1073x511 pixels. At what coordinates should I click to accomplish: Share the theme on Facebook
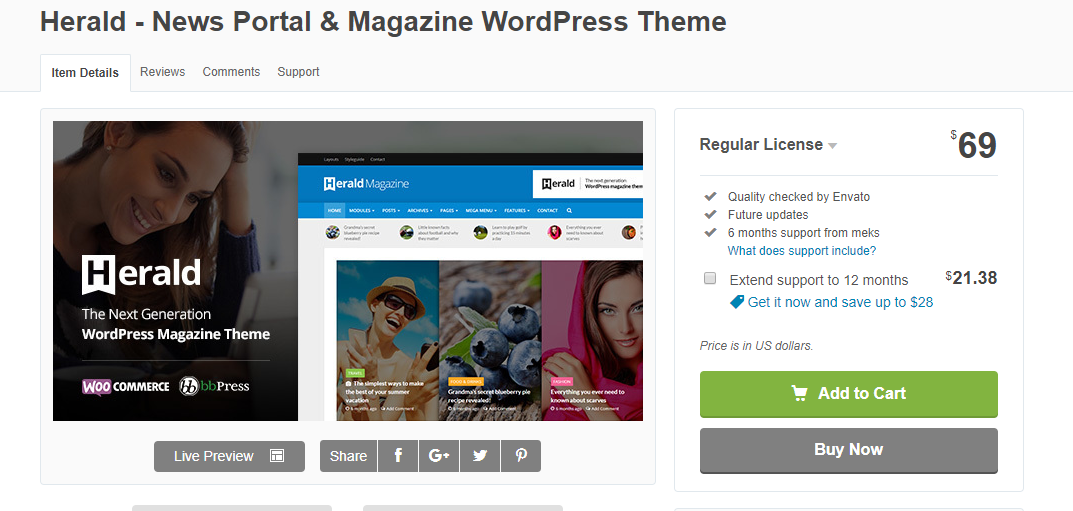click(398, 456)
